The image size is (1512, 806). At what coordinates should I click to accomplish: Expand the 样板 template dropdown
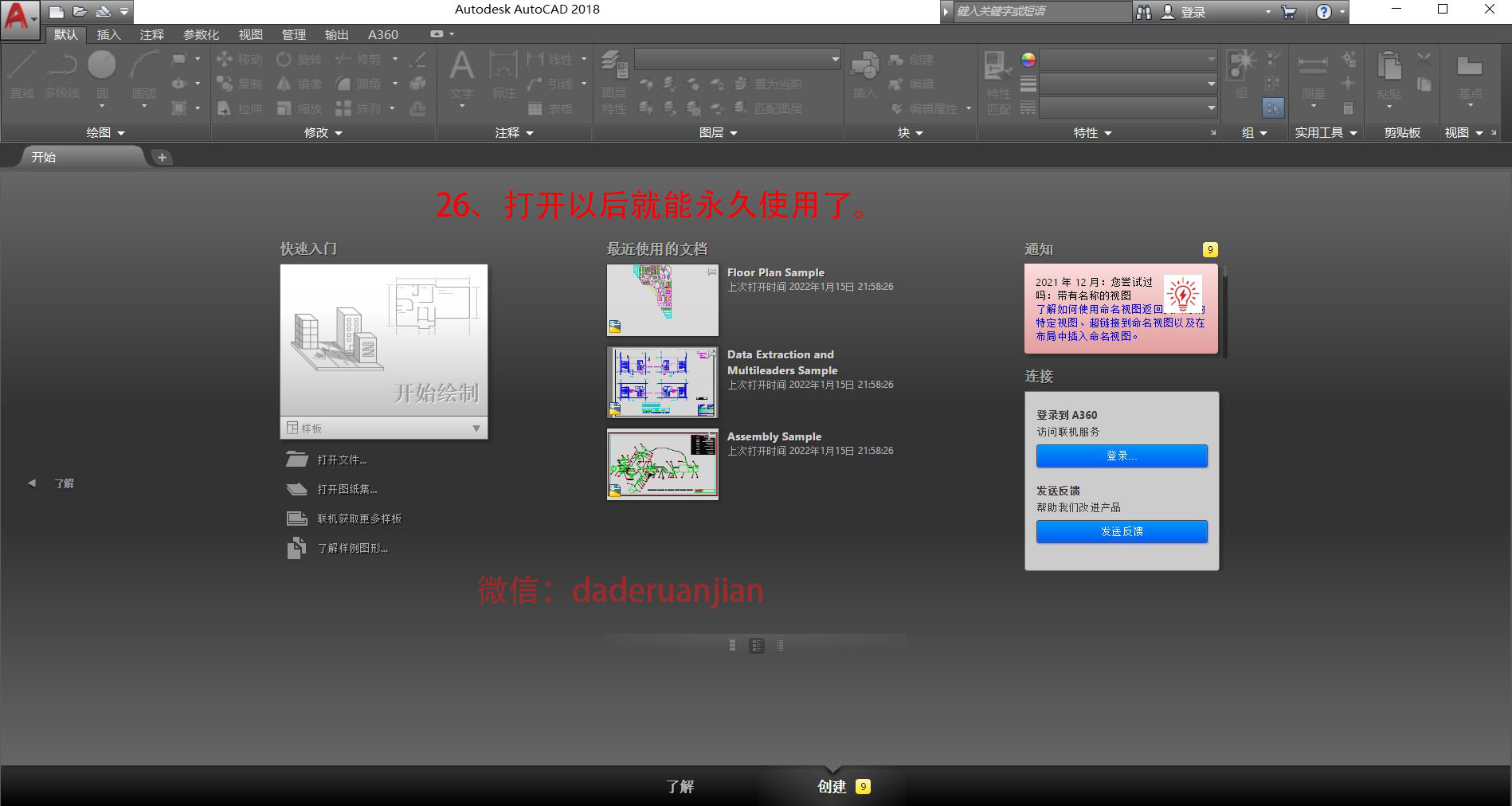[476, 428]
